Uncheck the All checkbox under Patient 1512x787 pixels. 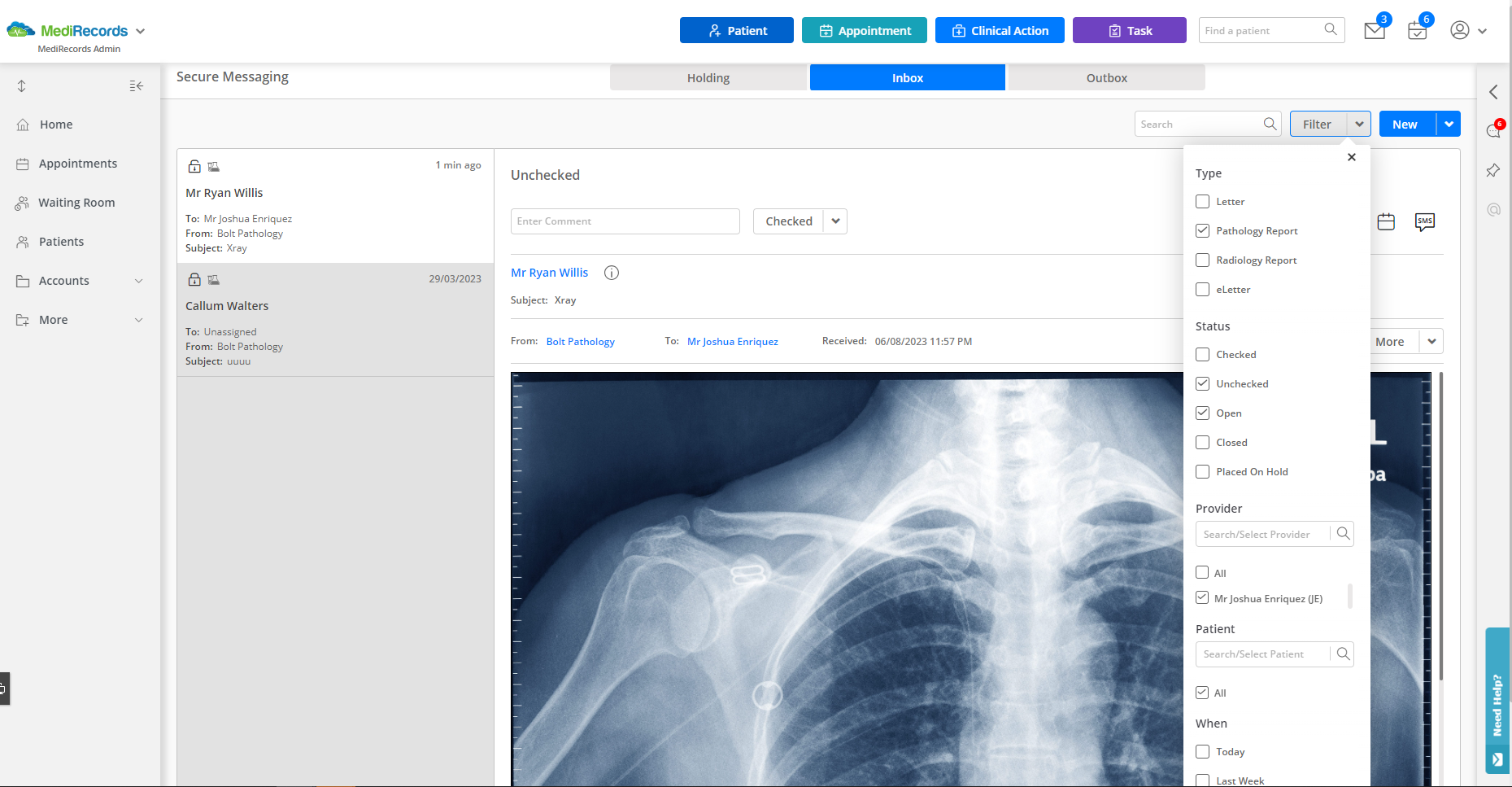[x=1202, y=693]
